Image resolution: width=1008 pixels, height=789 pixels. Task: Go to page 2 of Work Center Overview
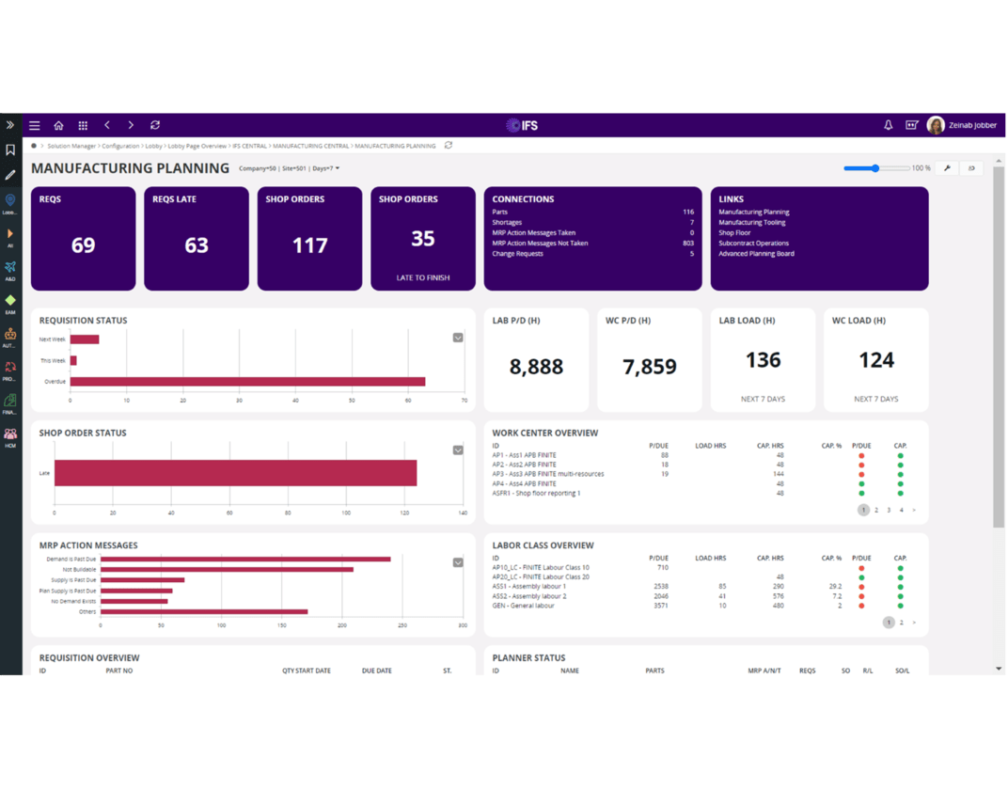pos(877,510)
